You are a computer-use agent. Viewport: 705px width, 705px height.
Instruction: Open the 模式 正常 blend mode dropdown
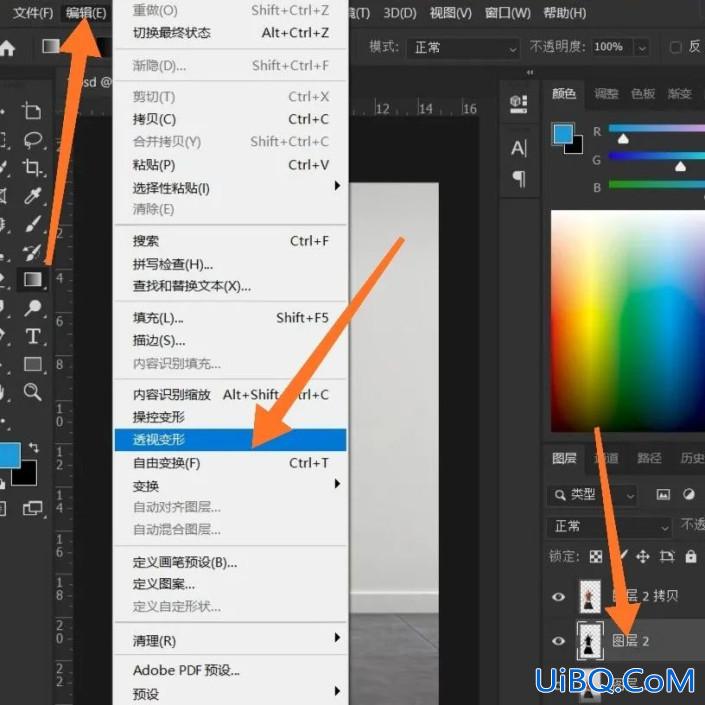pyautogui.click(x=463, y=47)
